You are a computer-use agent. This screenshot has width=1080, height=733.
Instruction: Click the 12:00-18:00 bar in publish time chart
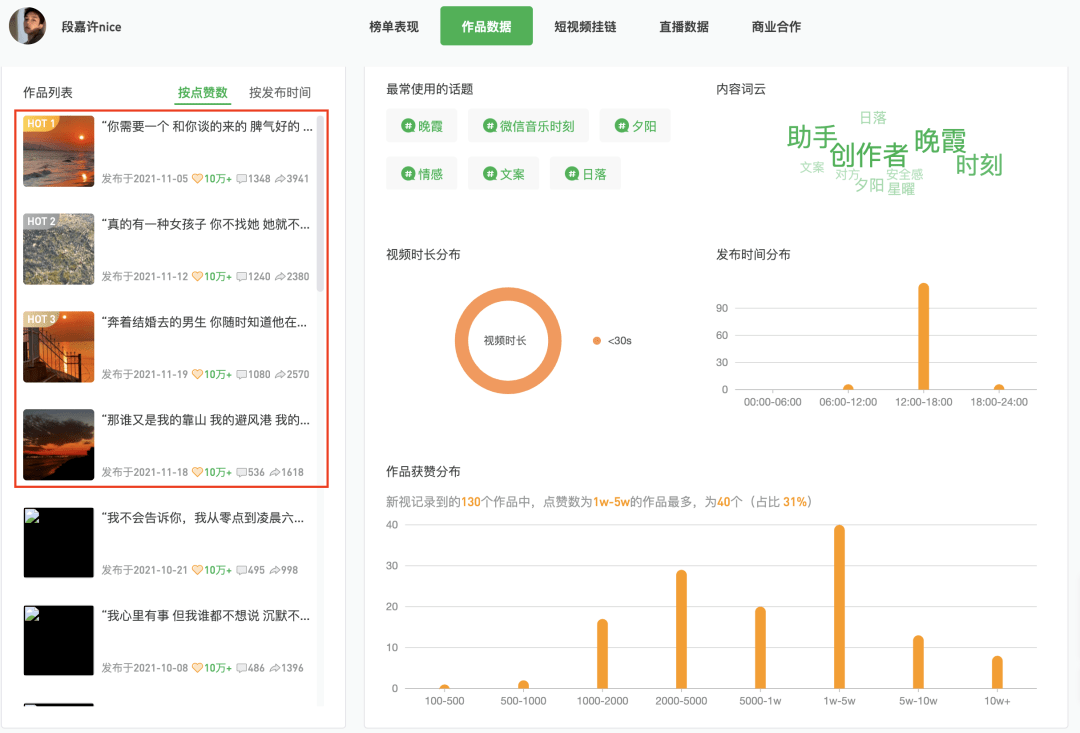click(x=924, y=336)
